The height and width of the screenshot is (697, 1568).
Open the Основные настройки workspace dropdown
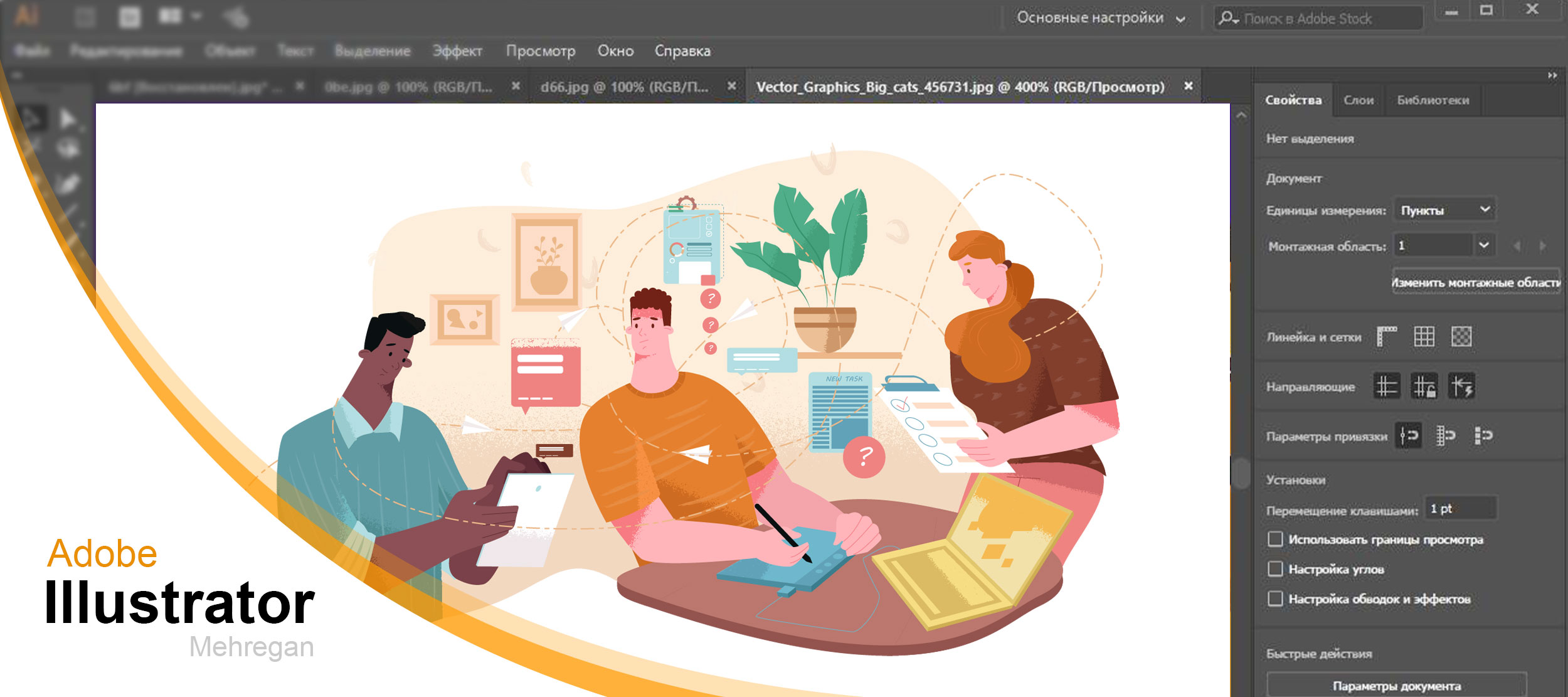click(1100, 18)
